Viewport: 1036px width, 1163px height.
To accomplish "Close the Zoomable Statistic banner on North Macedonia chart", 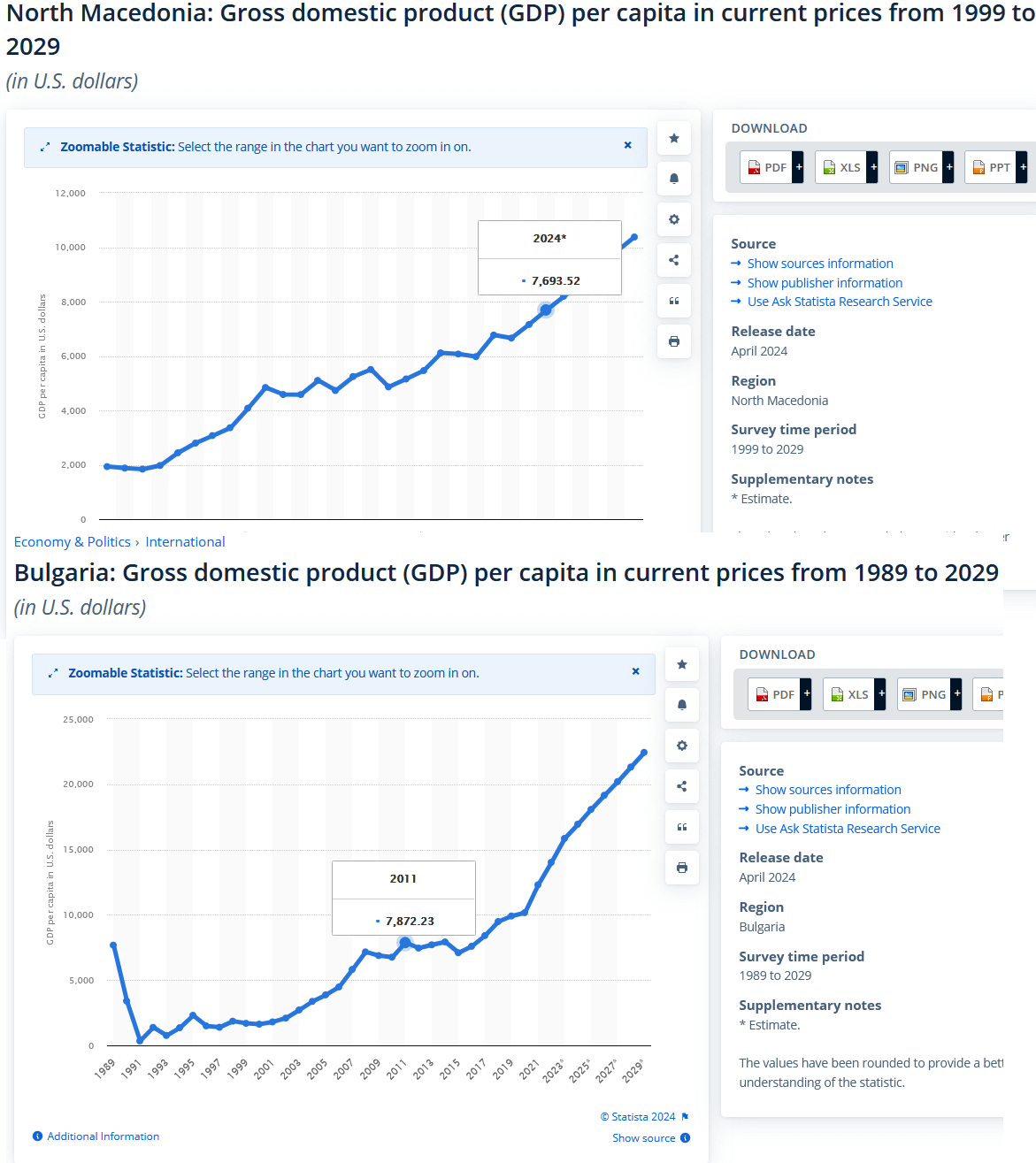I will coord(628,146).
